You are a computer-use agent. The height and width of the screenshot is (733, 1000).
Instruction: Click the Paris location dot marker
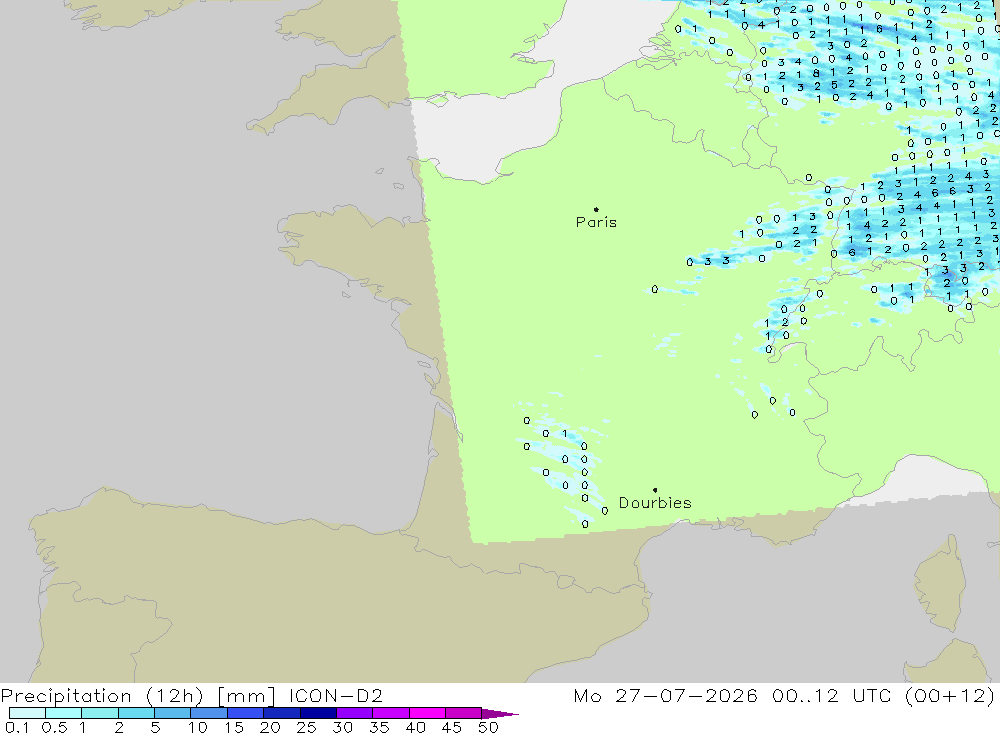596,209
